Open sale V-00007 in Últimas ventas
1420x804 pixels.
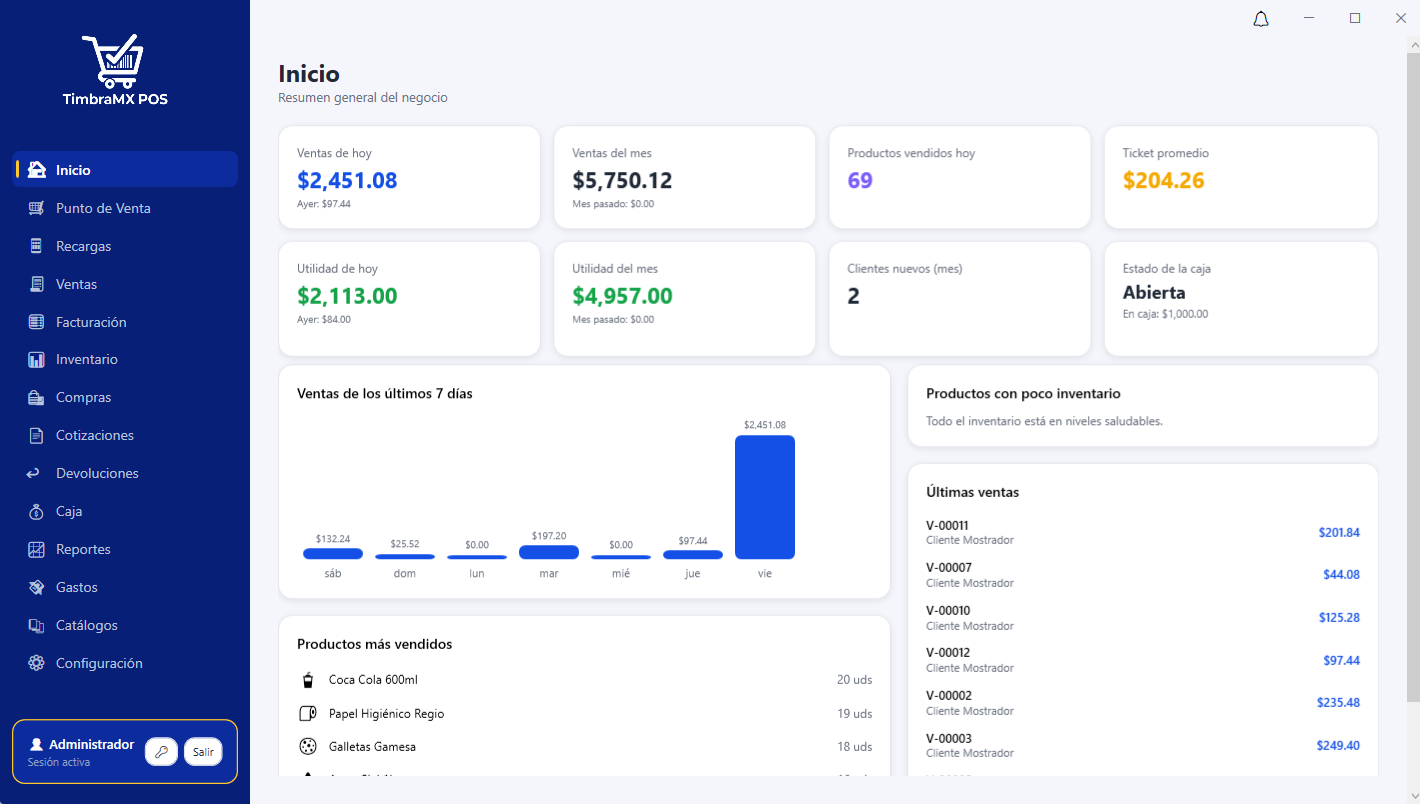1143,575
